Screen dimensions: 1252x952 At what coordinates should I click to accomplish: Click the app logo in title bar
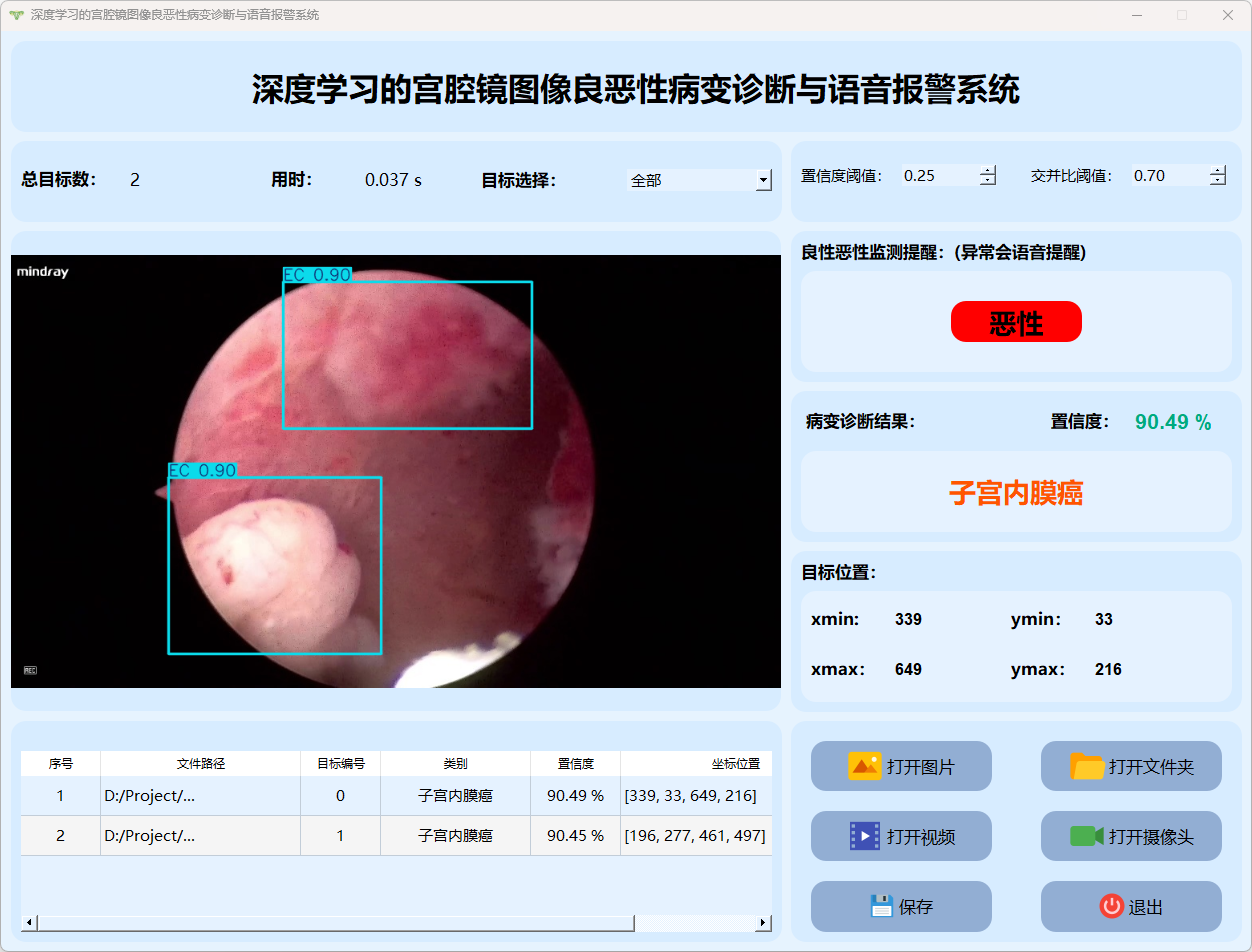pyautogui.click(x=16, y=15)
